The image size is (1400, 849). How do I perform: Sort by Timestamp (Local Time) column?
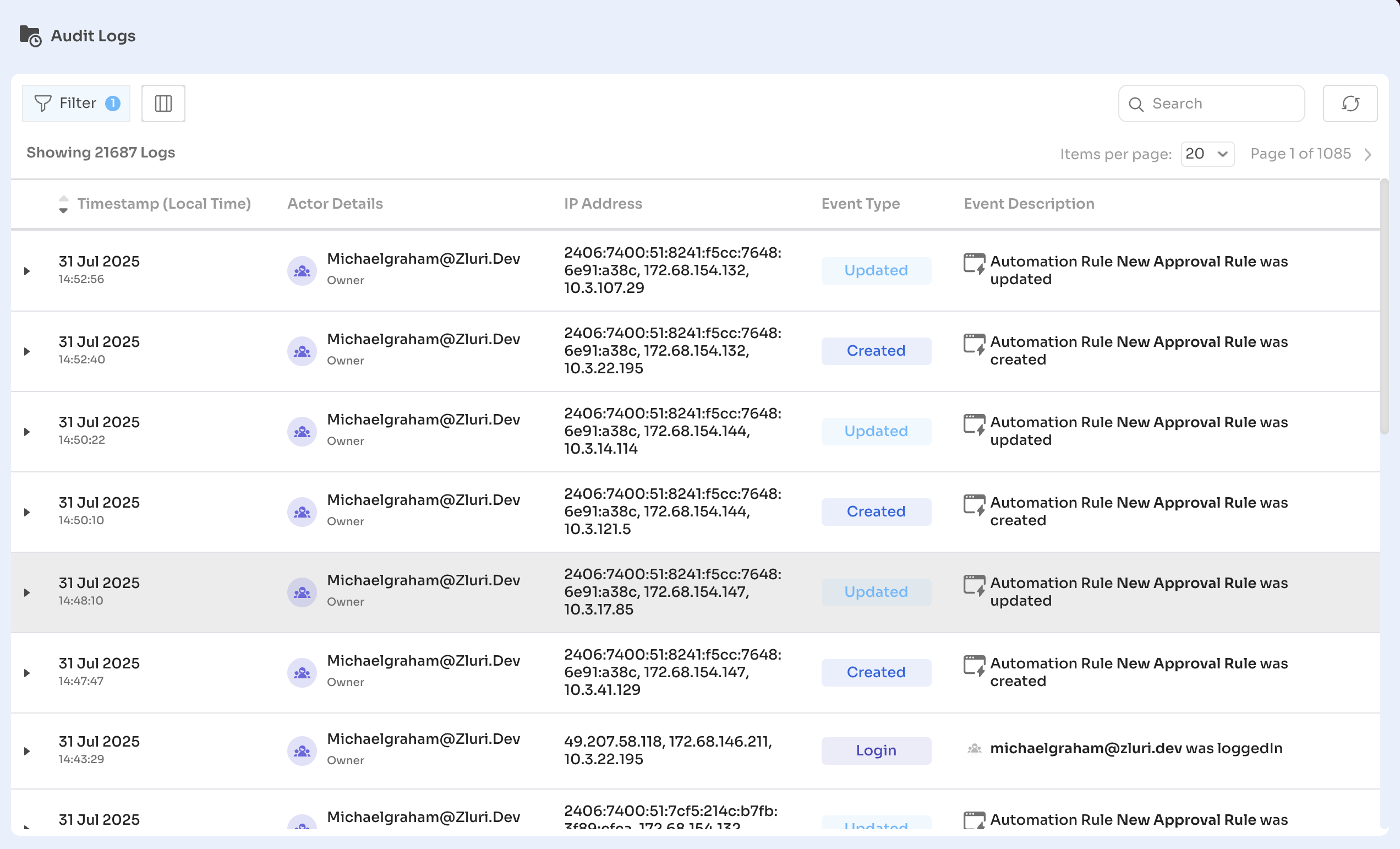coord(155,204)
